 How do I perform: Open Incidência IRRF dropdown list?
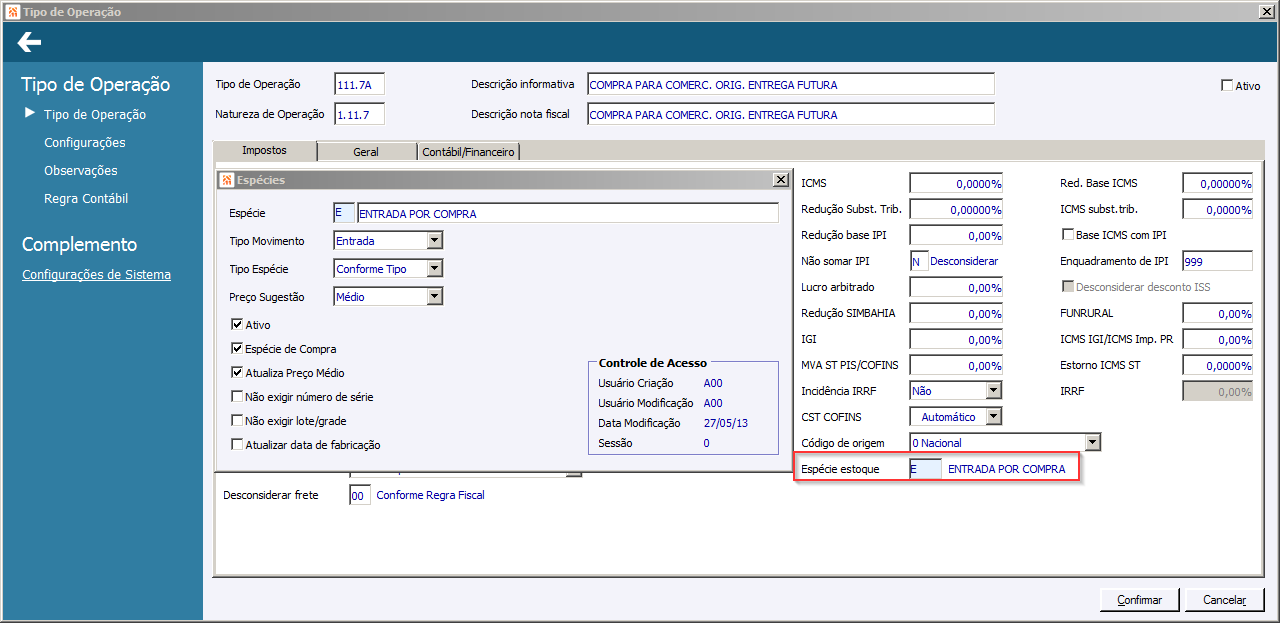tap(993, 391)
